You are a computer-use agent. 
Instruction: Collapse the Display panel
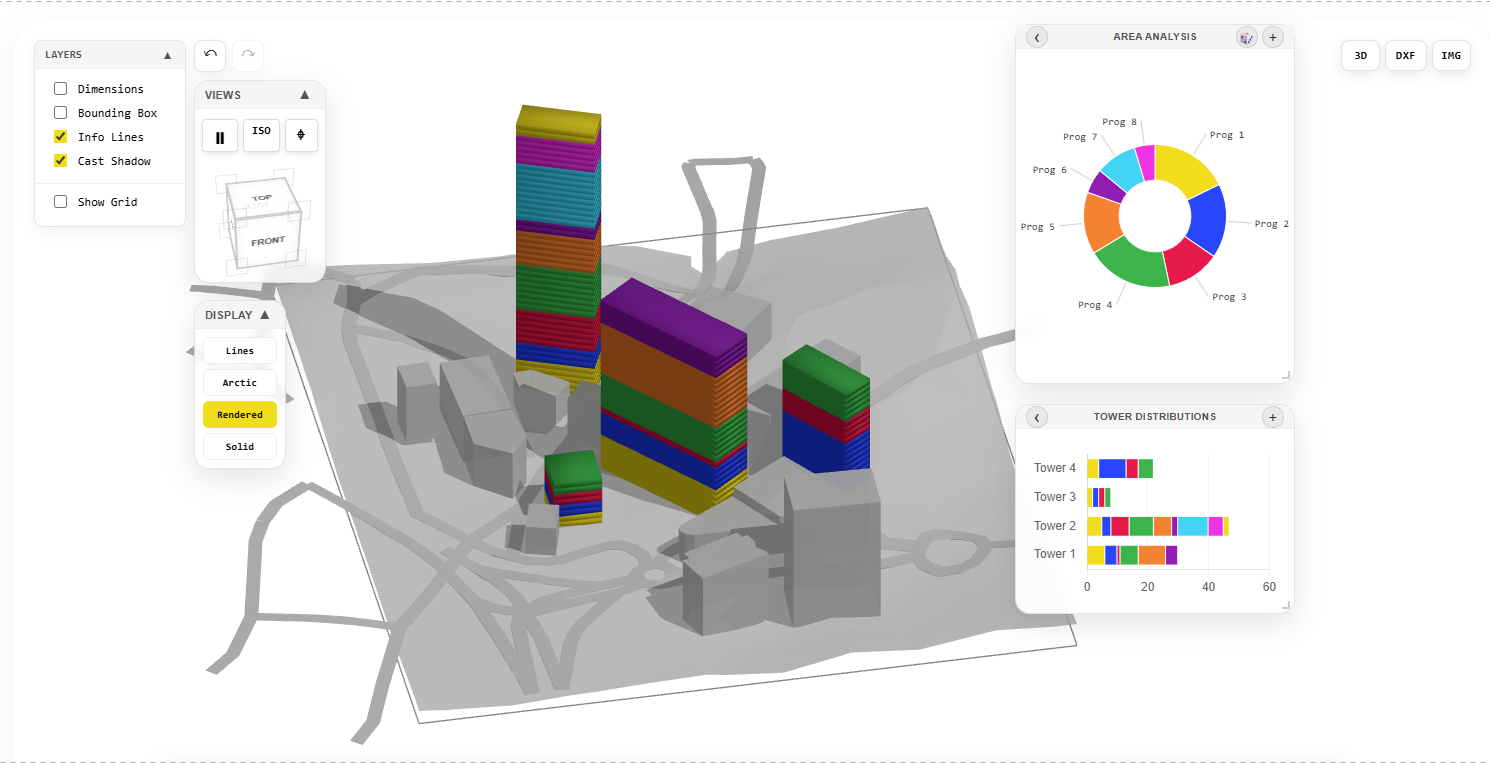point(264,315)
